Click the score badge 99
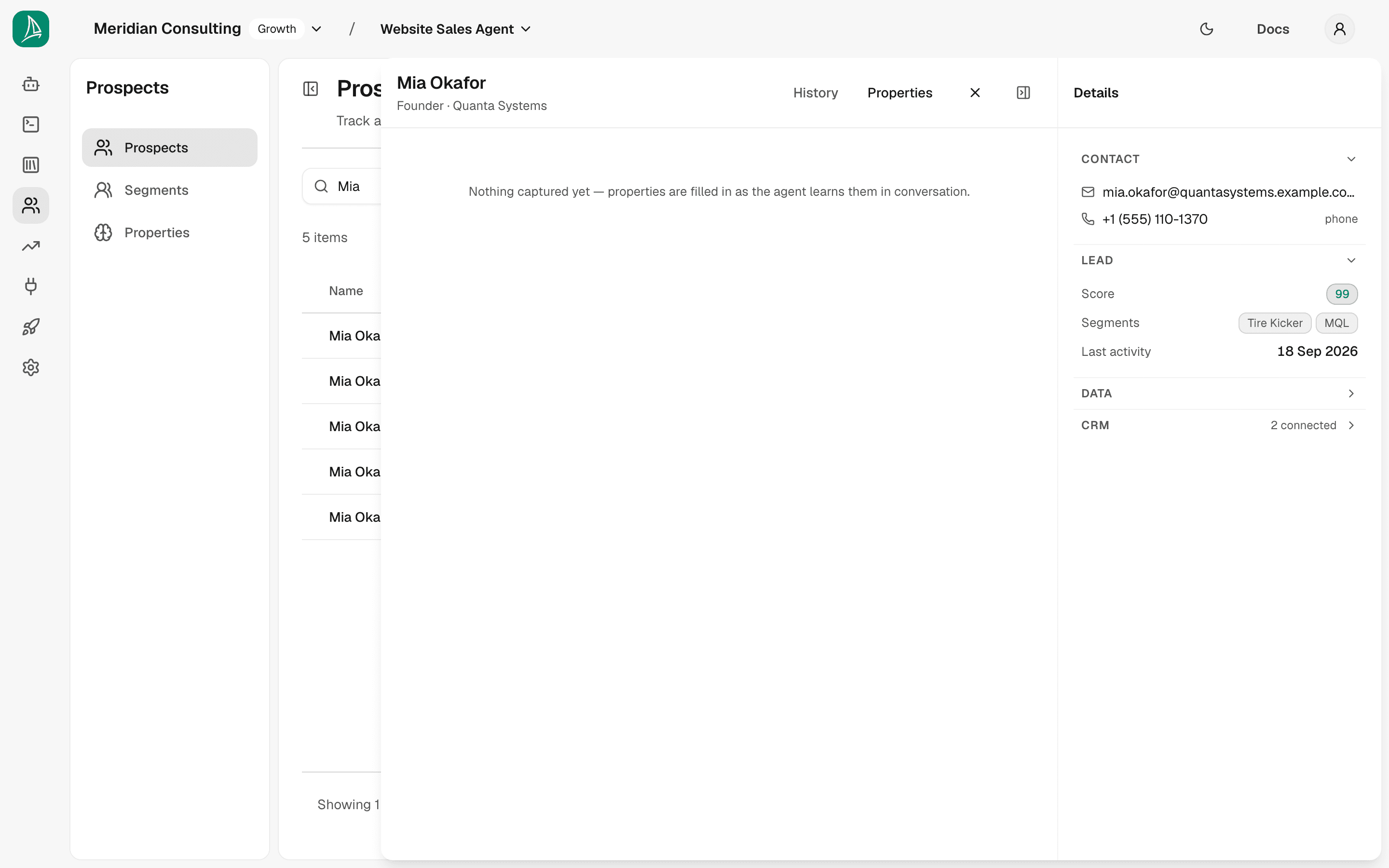The width and height of the screenshot is (1389, 868). pyautogui.click(x=1342, y=294)
